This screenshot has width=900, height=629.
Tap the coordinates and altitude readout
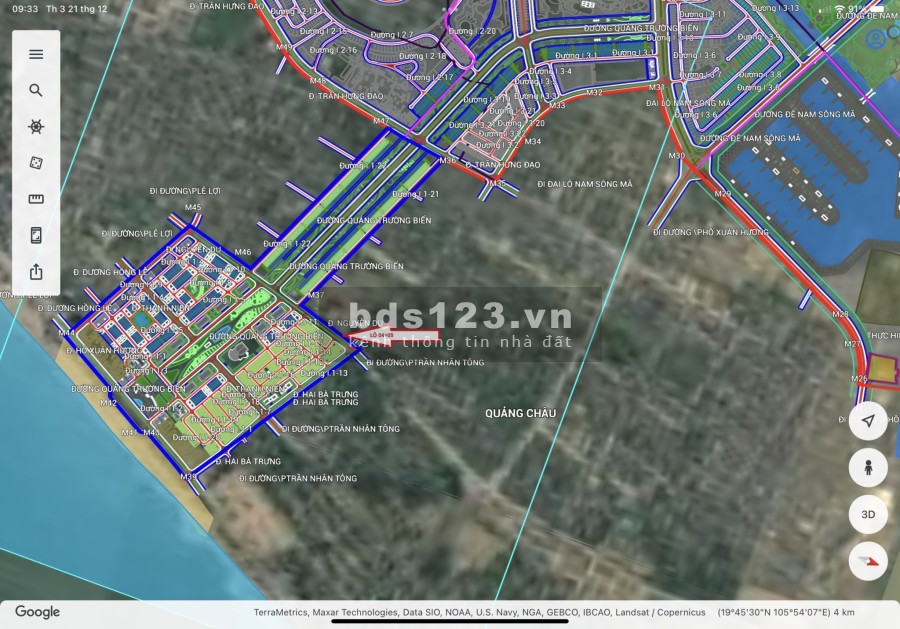tap(786, 612)
